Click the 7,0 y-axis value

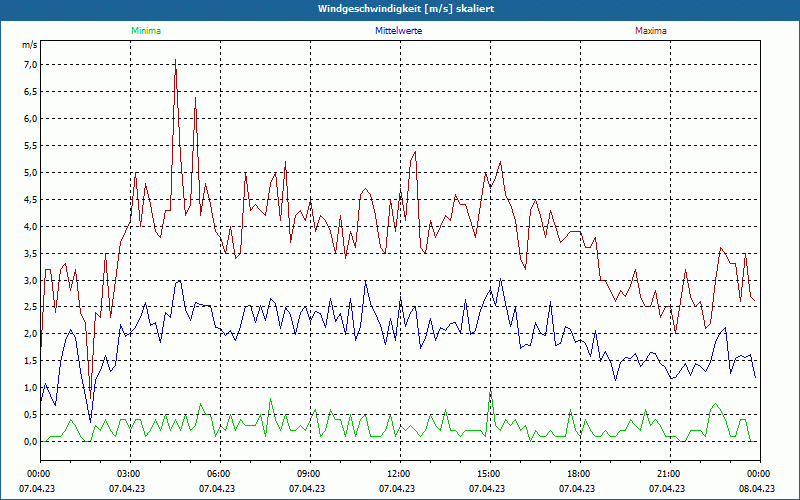(x=30, y=64)
